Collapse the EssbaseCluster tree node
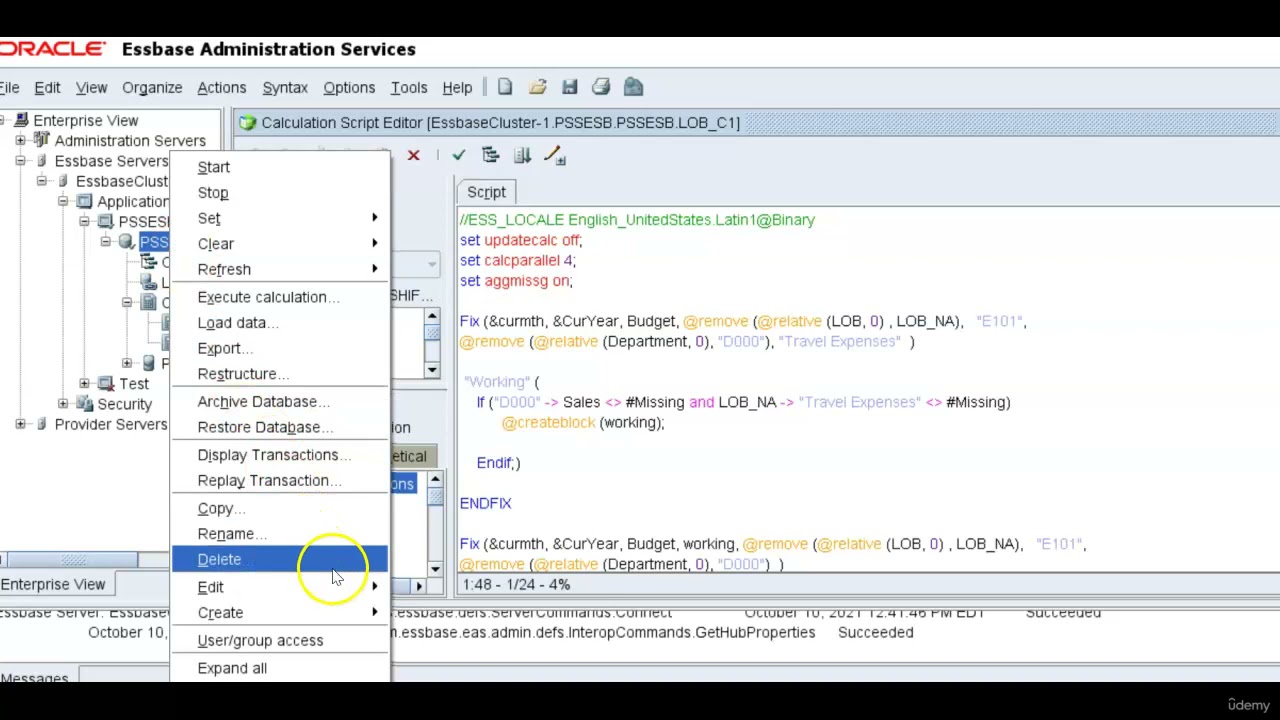Image resolution: width=1280 pixels, height=720 pixels. [41, 181]
